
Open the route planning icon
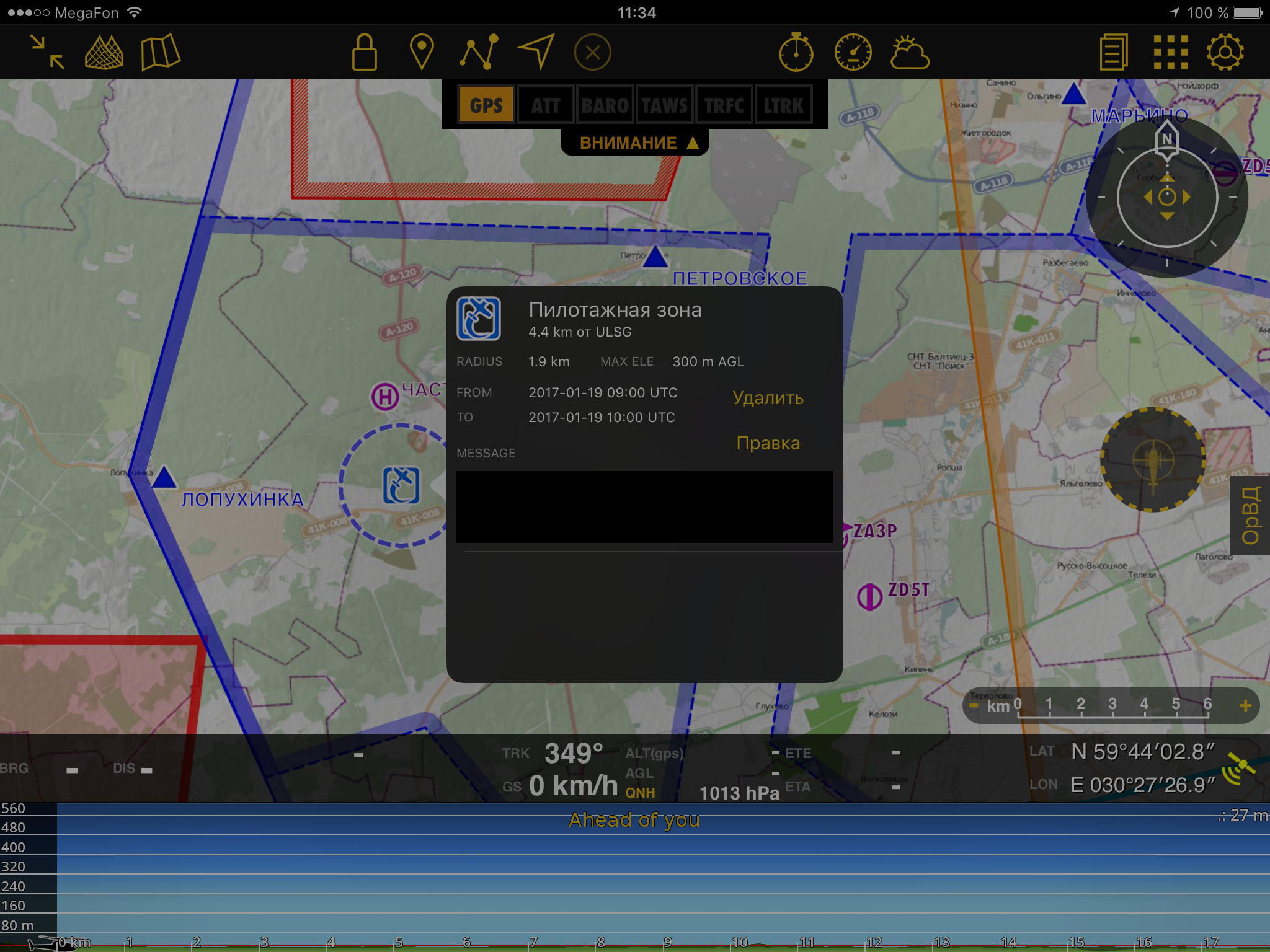[x=479, y=52]
